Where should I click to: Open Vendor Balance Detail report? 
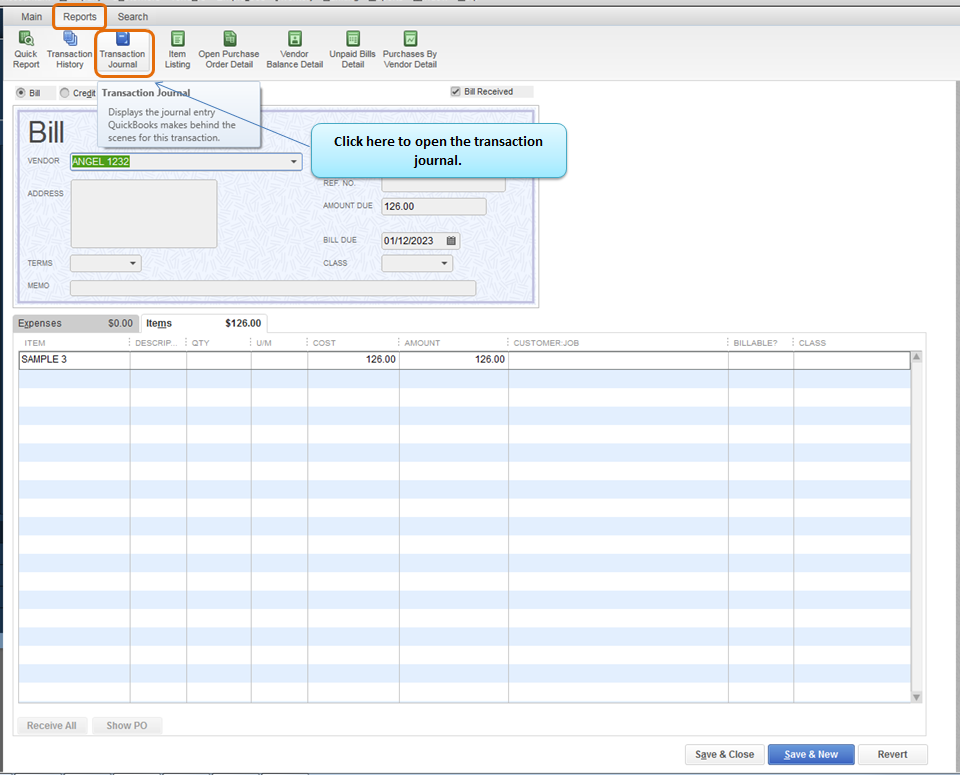(294, 50)
